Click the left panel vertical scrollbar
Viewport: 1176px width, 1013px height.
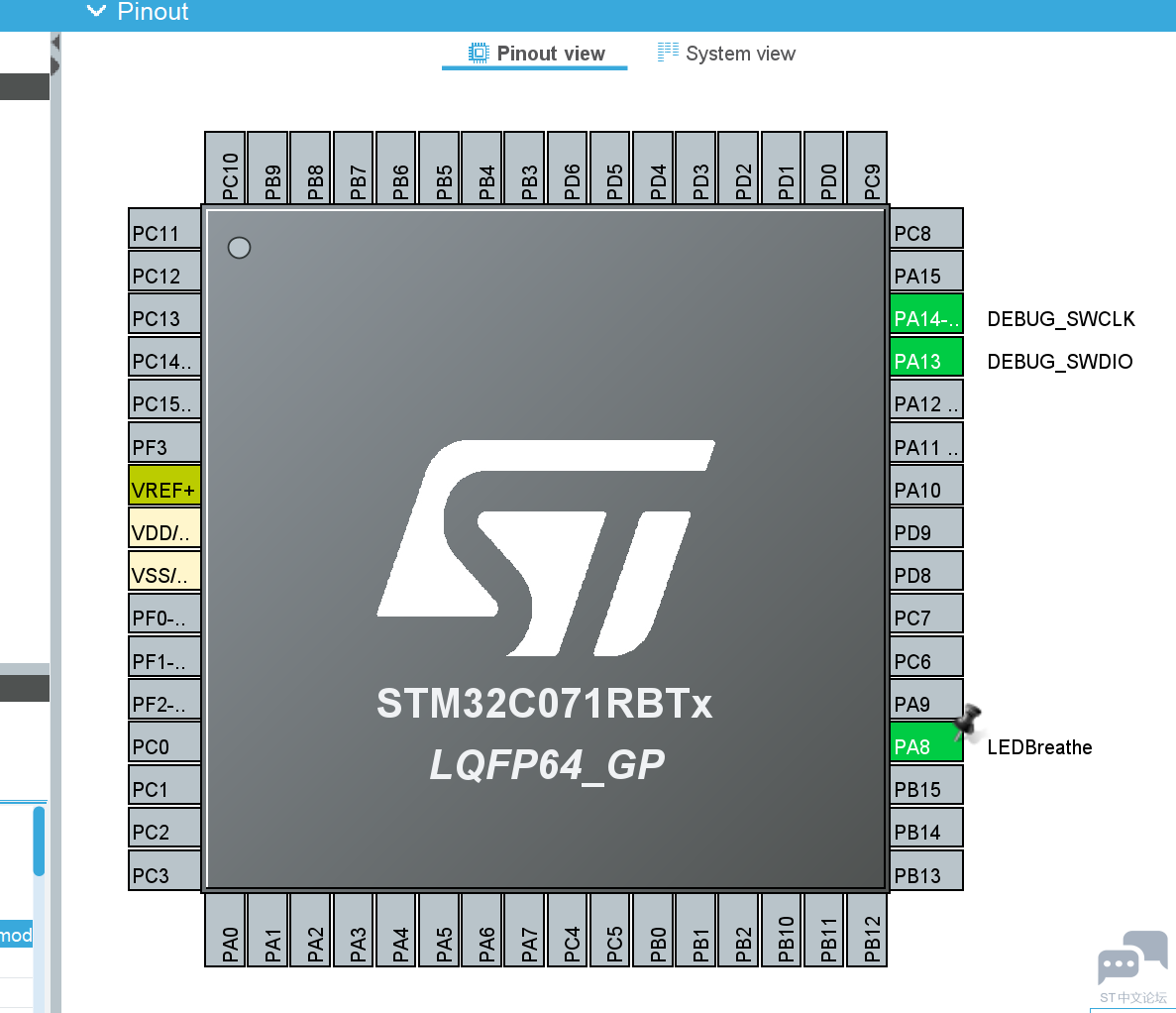point(39,843)
